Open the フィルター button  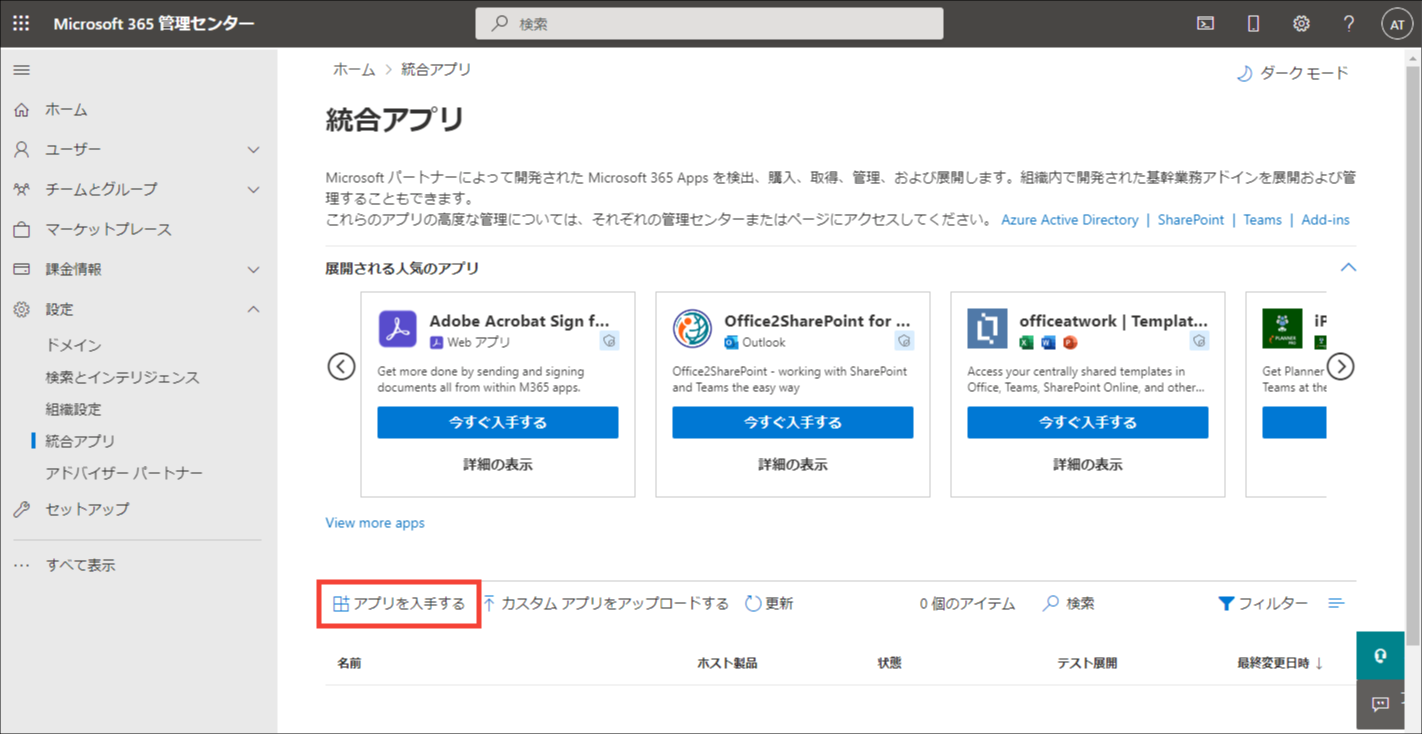click(1263, 603)
